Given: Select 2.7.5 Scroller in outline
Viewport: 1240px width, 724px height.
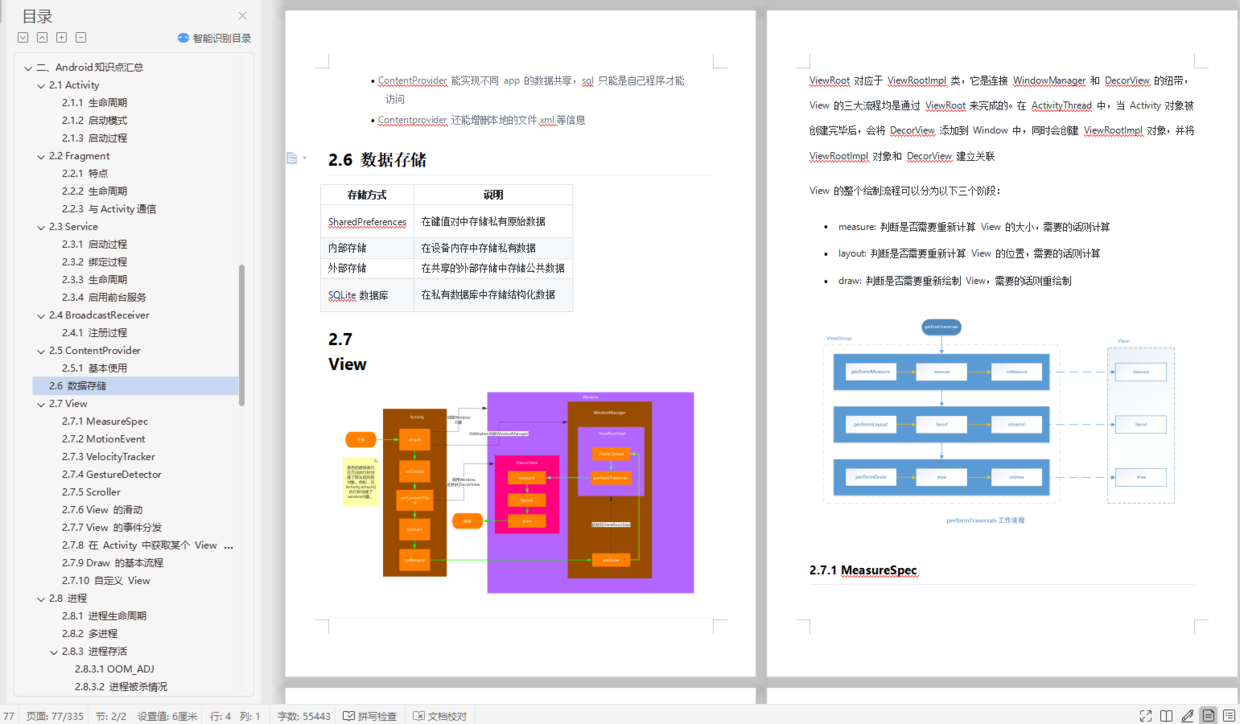Looking at the screenshot, I should coord(91,492).
